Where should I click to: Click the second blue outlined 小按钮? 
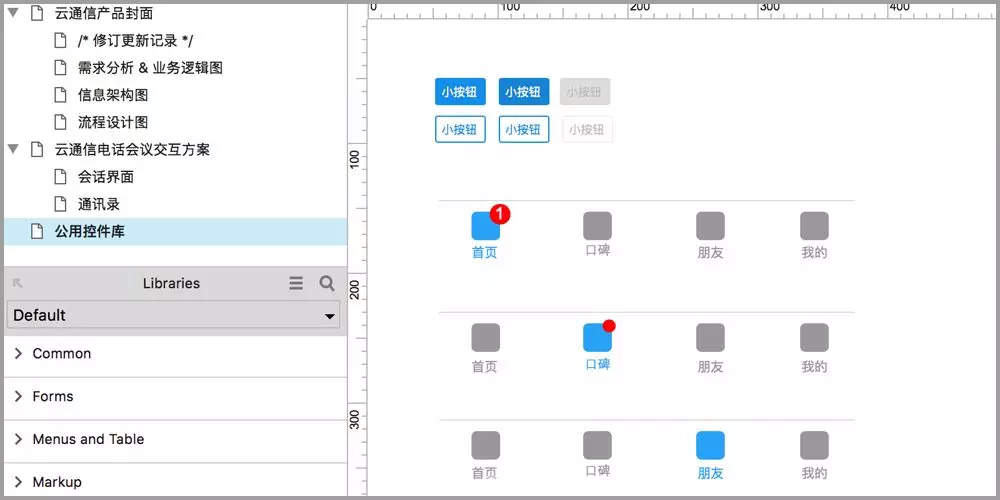click(x=524, y=129)
